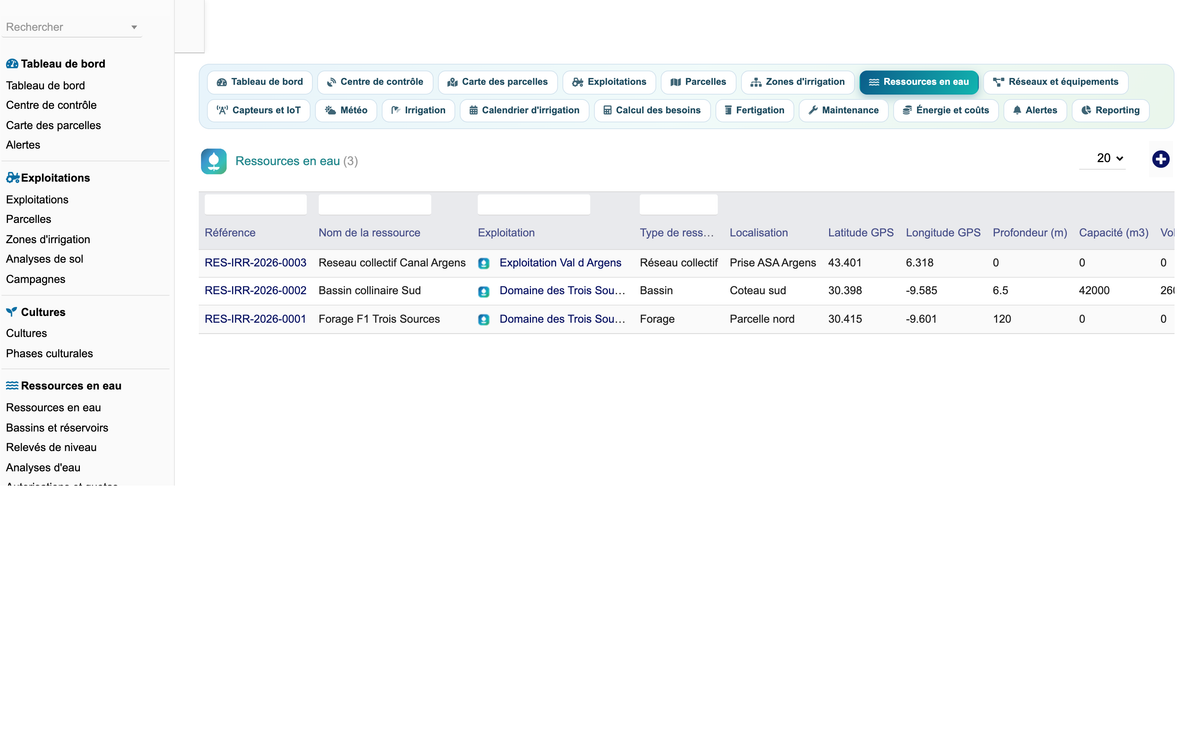Open sidebar Centre de contrôle link
The width and height of the screenshot is (1200, 743).
pos(51,105)
